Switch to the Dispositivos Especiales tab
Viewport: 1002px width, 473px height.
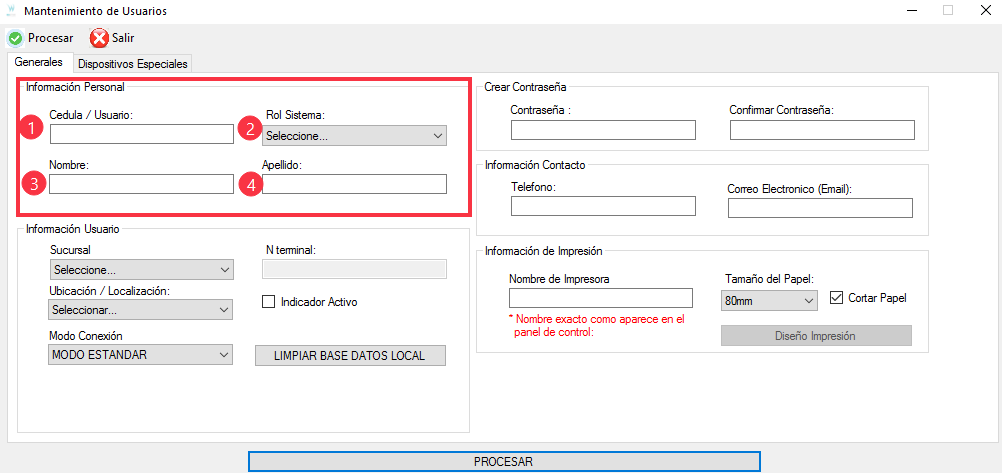tap(132, 63)
